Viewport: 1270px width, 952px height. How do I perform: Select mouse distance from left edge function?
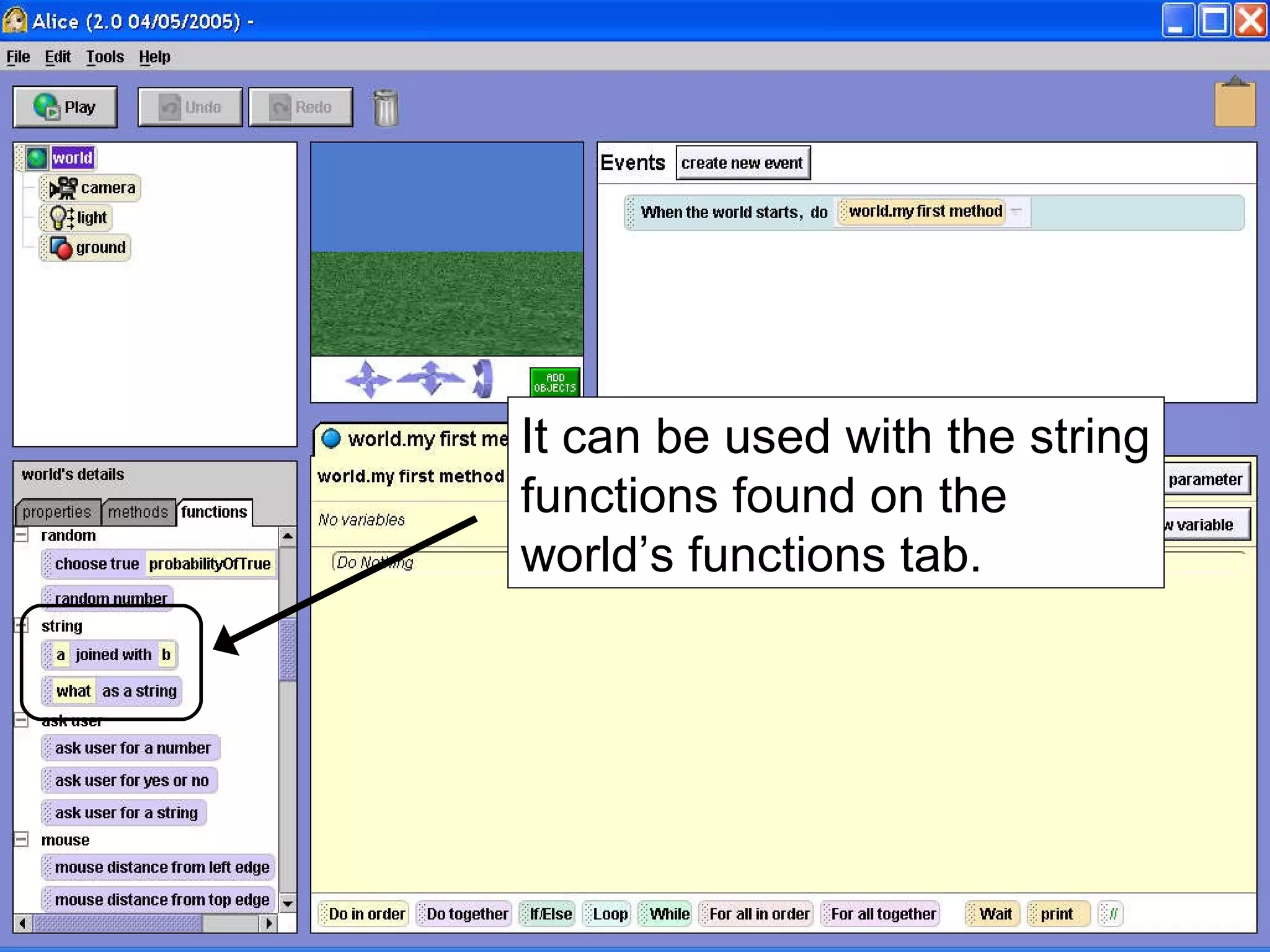[x=159, y=867]
